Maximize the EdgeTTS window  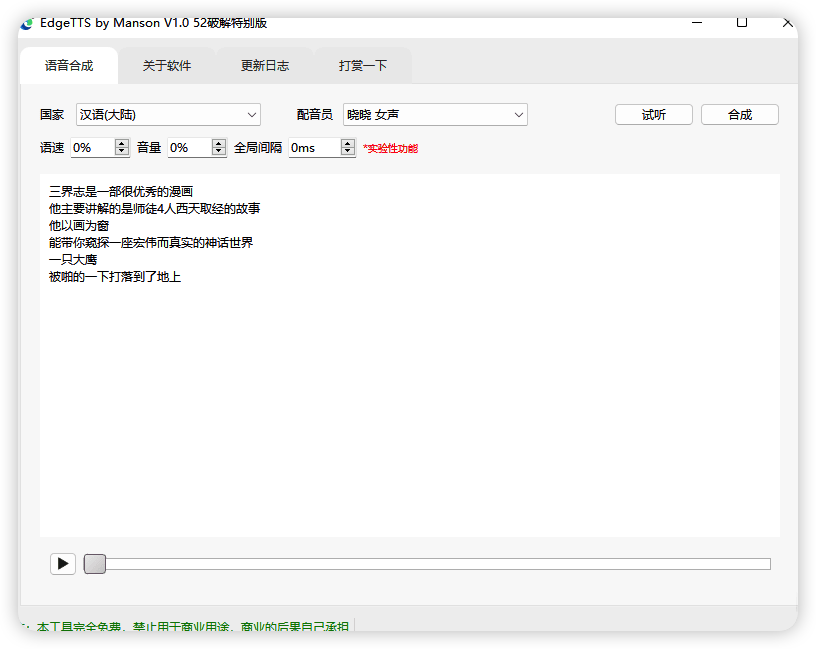(742, 23)
